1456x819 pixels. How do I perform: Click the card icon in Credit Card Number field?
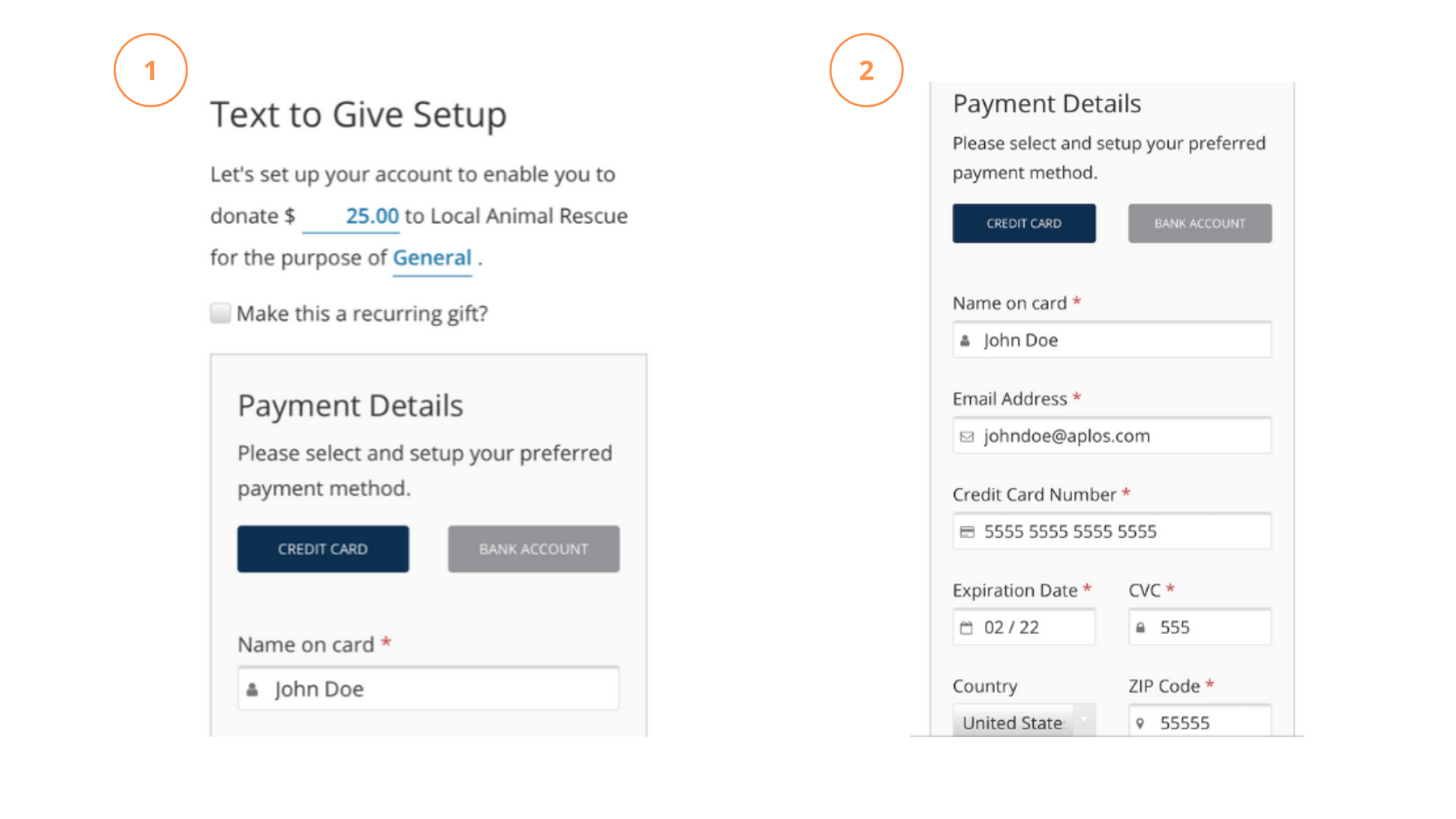[x=967, y=532]
